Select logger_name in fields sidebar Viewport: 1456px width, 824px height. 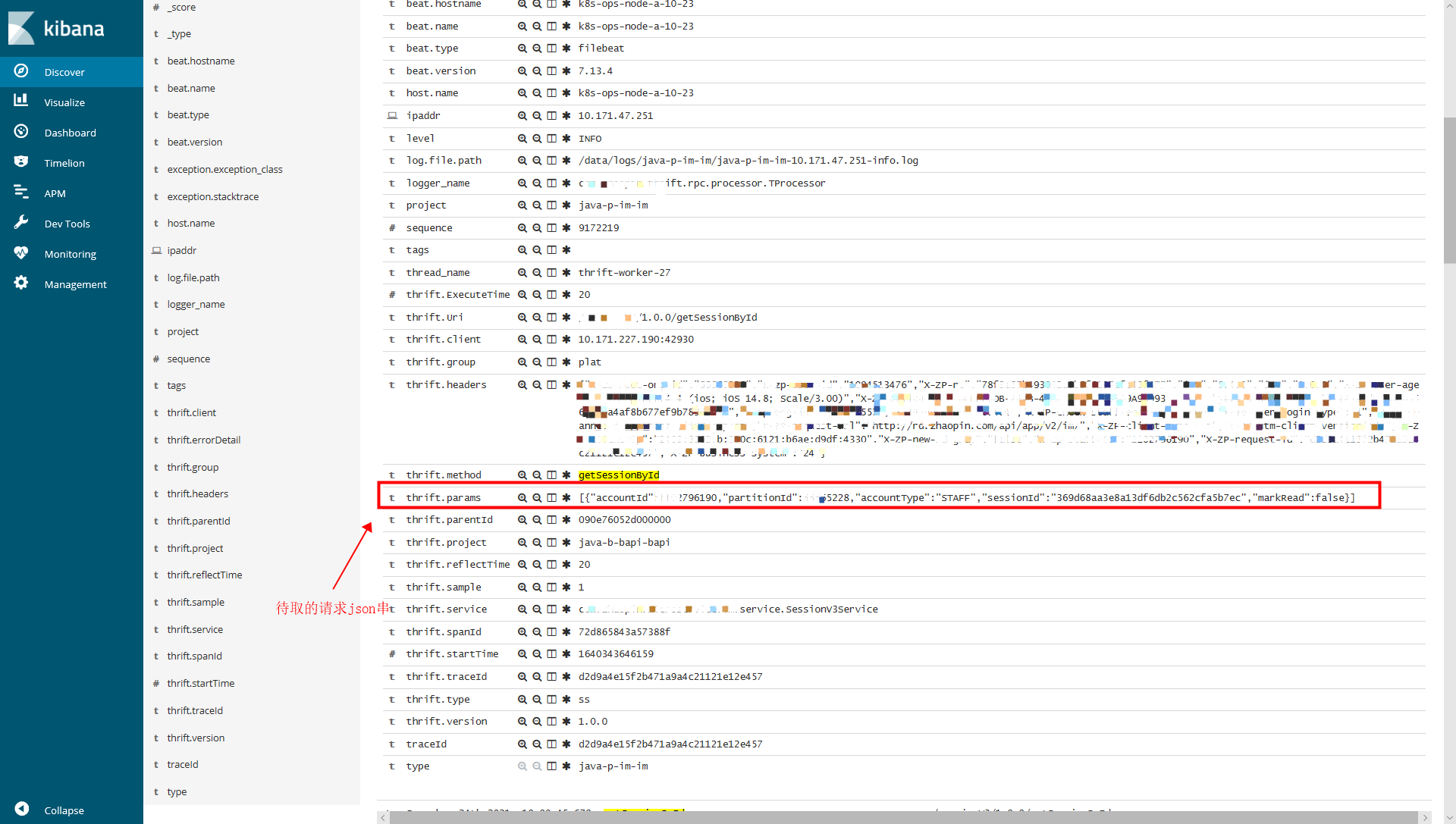[x=196, y=304]
